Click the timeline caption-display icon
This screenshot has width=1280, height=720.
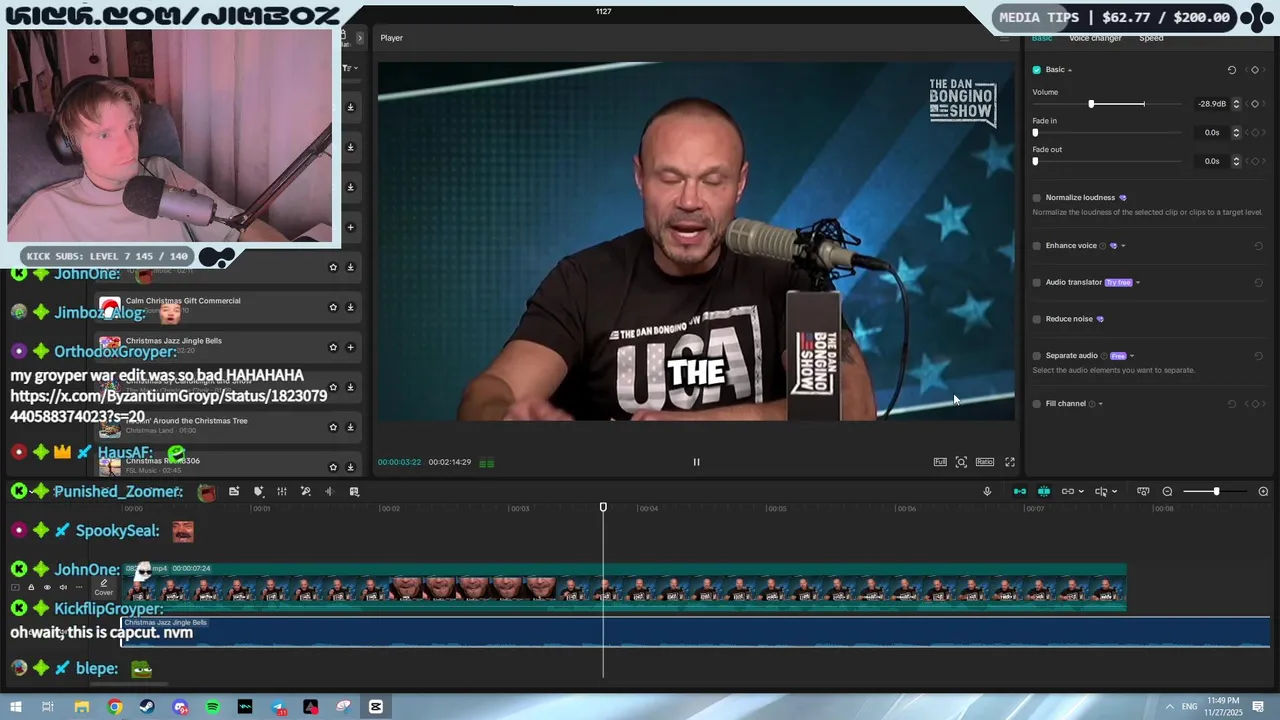(x=1143, y=491)
